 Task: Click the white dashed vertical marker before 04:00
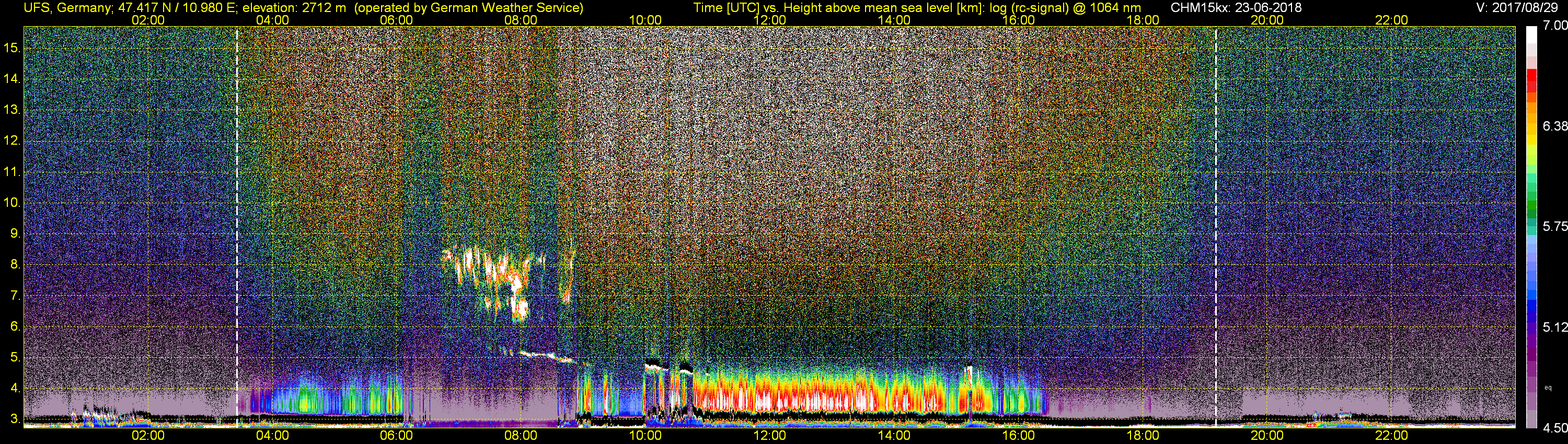[237, 226]
